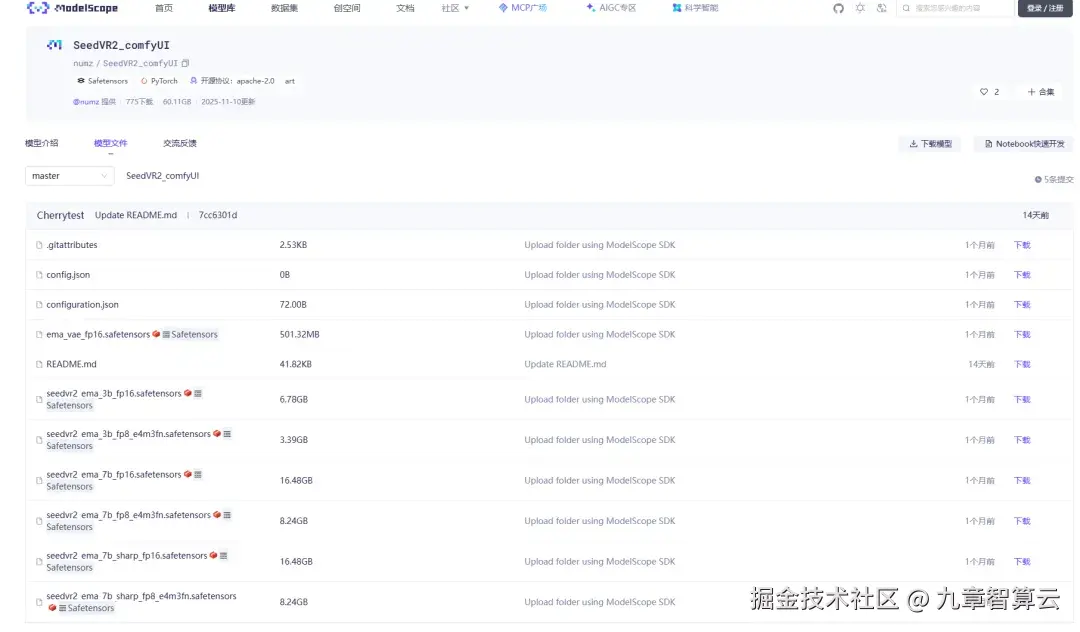Open 文档 in top navigation

[405, 8]
